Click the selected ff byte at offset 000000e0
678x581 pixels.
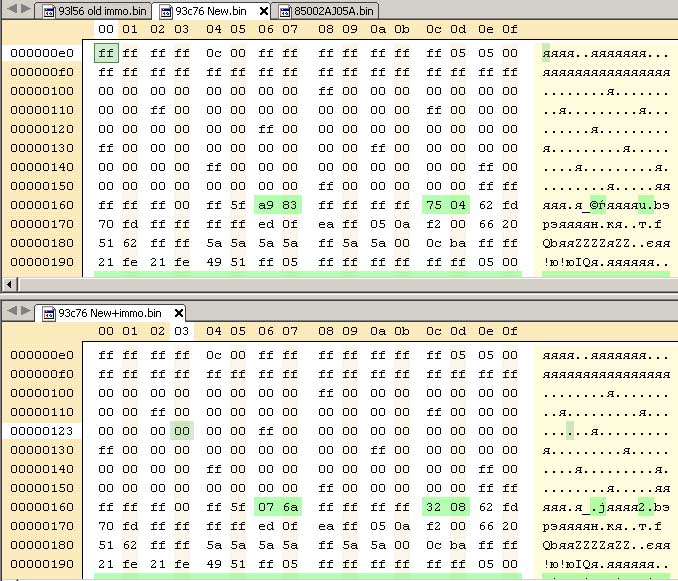point(105,53)
